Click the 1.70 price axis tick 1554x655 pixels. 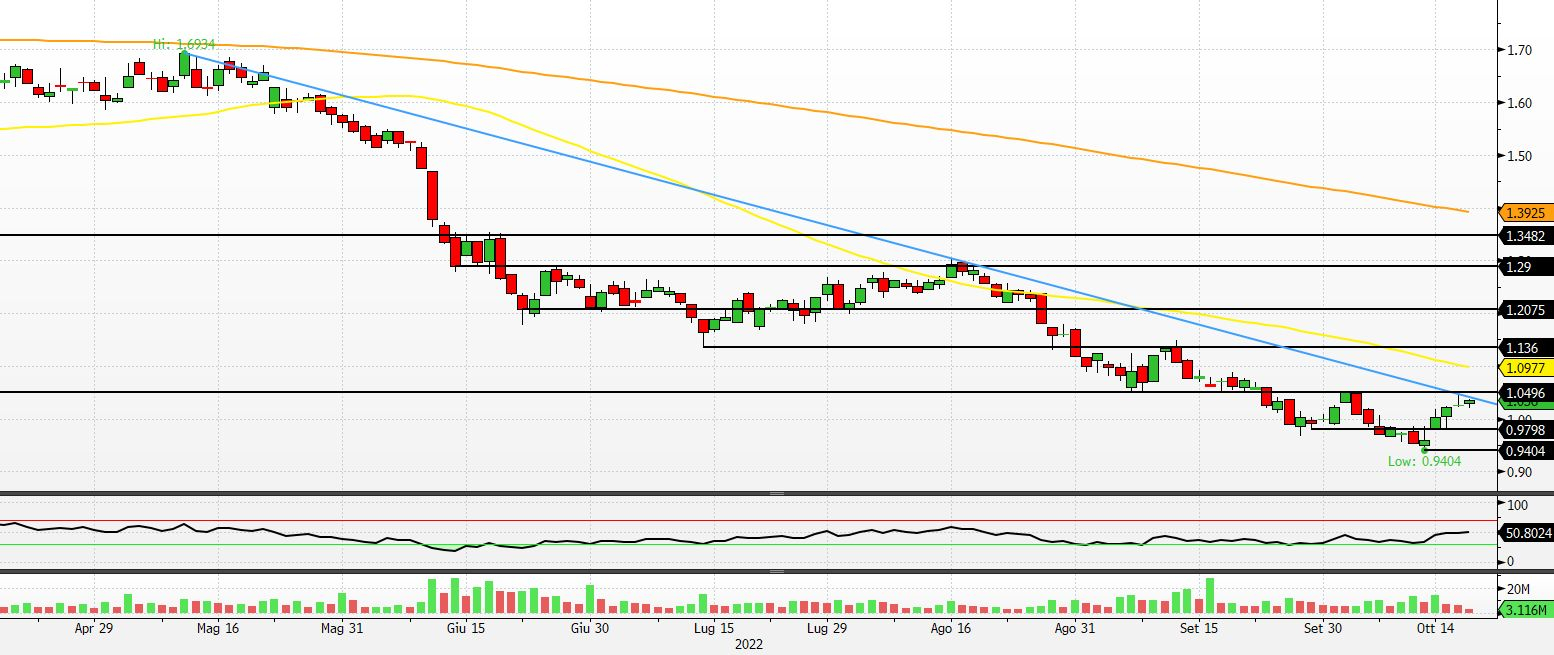1519,50
